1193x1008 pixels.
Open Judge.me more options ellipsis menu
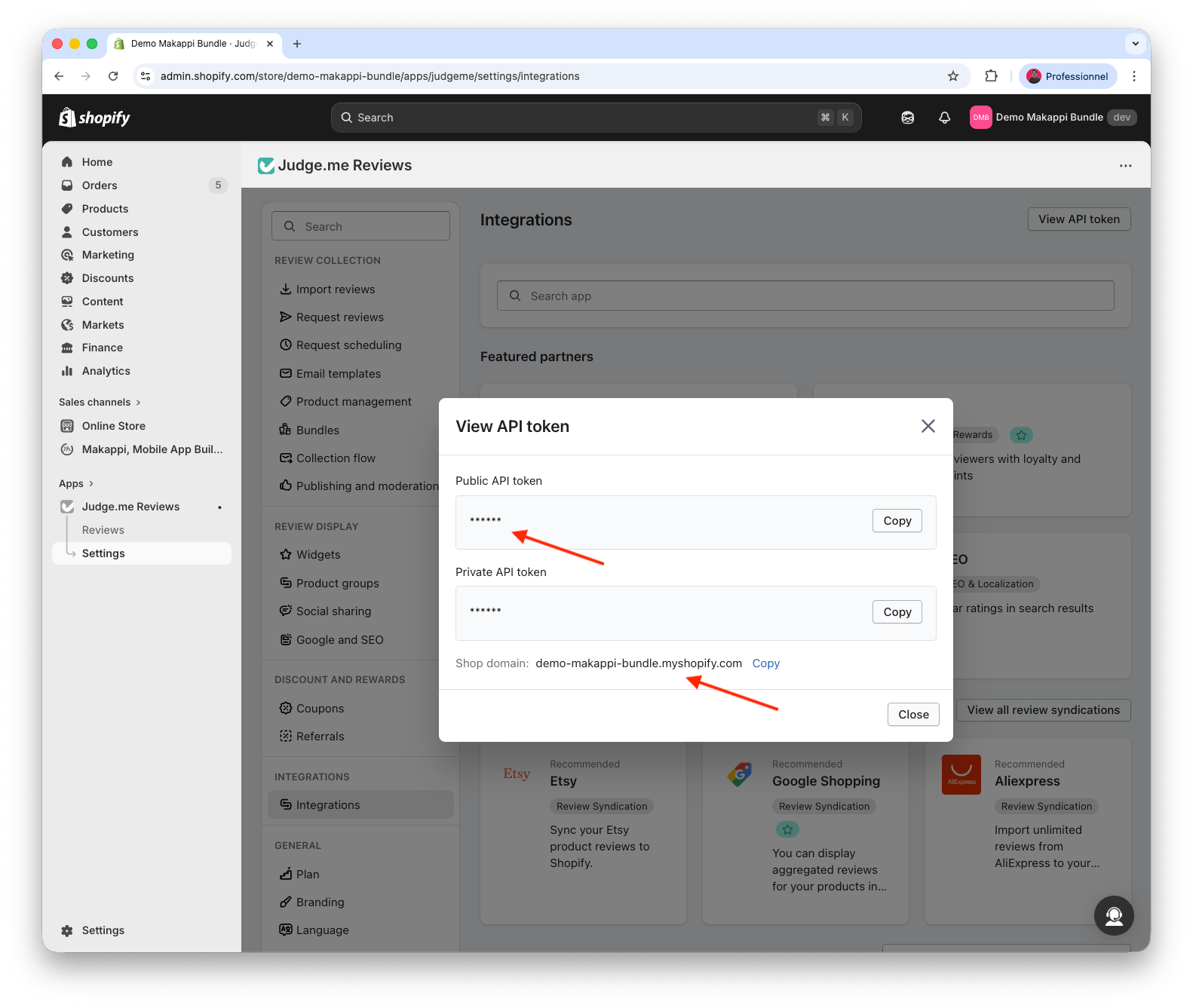[x=1125, y=166]
